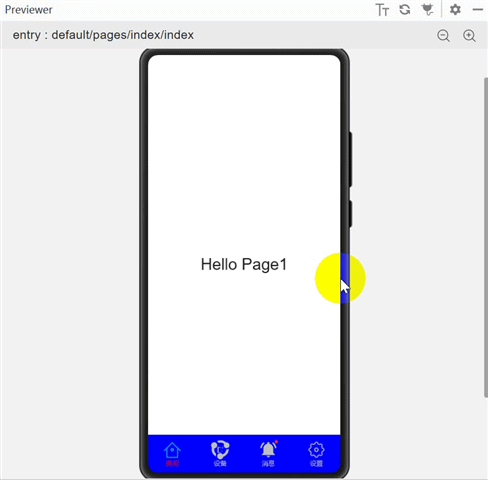488x480 pixels.
Task: Toggle the plug-shaped inspector icon
Action: point(427,9)
